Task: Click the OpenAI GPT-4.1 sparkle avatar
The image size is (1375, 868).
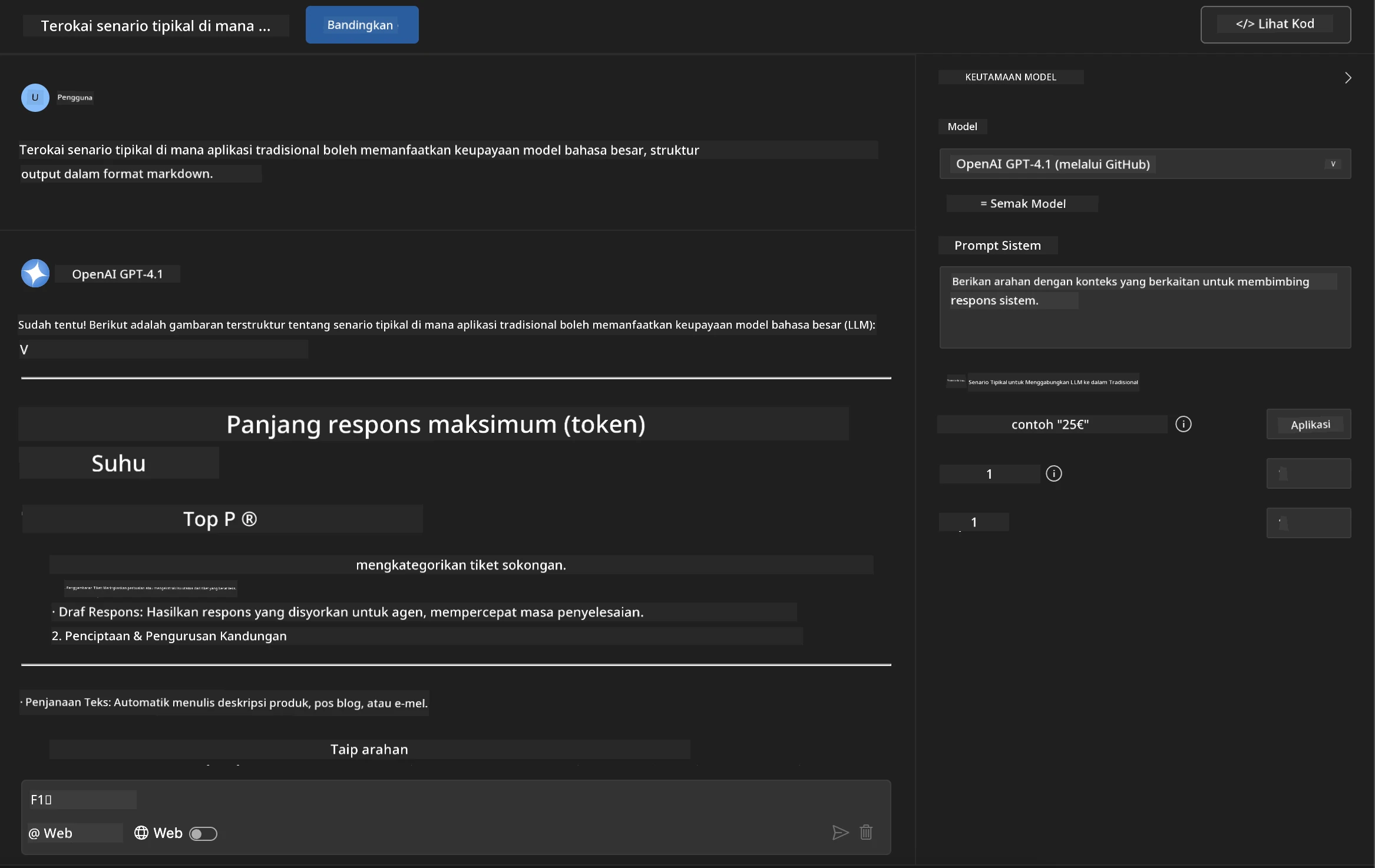Action: click(x=35, y=274)
